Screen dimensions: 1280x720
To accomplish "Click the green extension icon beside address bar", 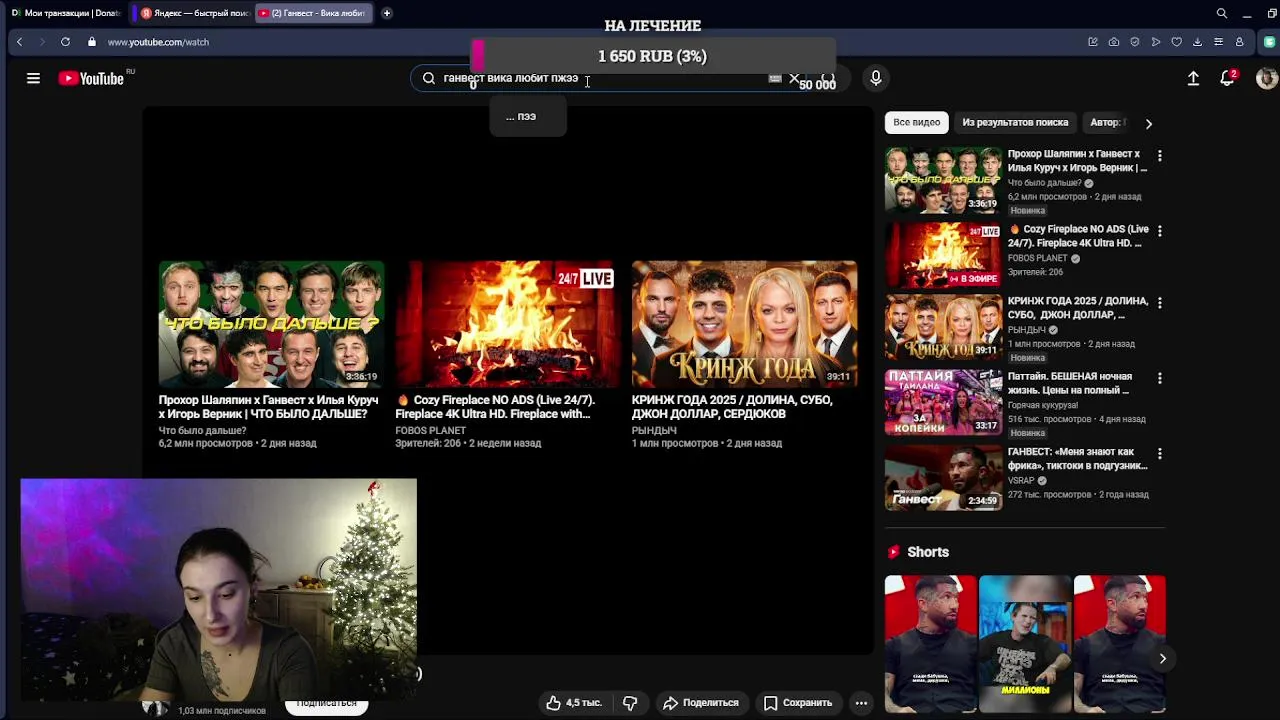I will point(1269,42).
